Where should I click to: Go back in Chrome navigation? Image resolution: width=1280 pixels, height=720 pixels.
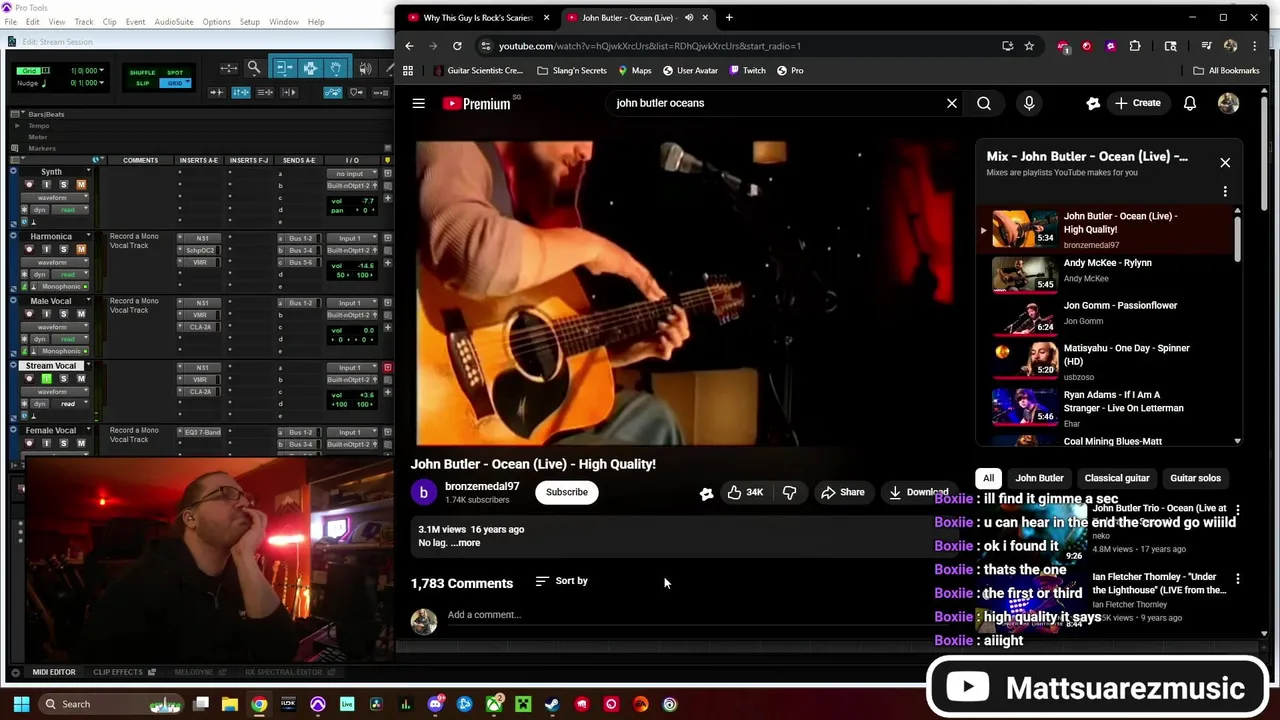tap(409, 46)
